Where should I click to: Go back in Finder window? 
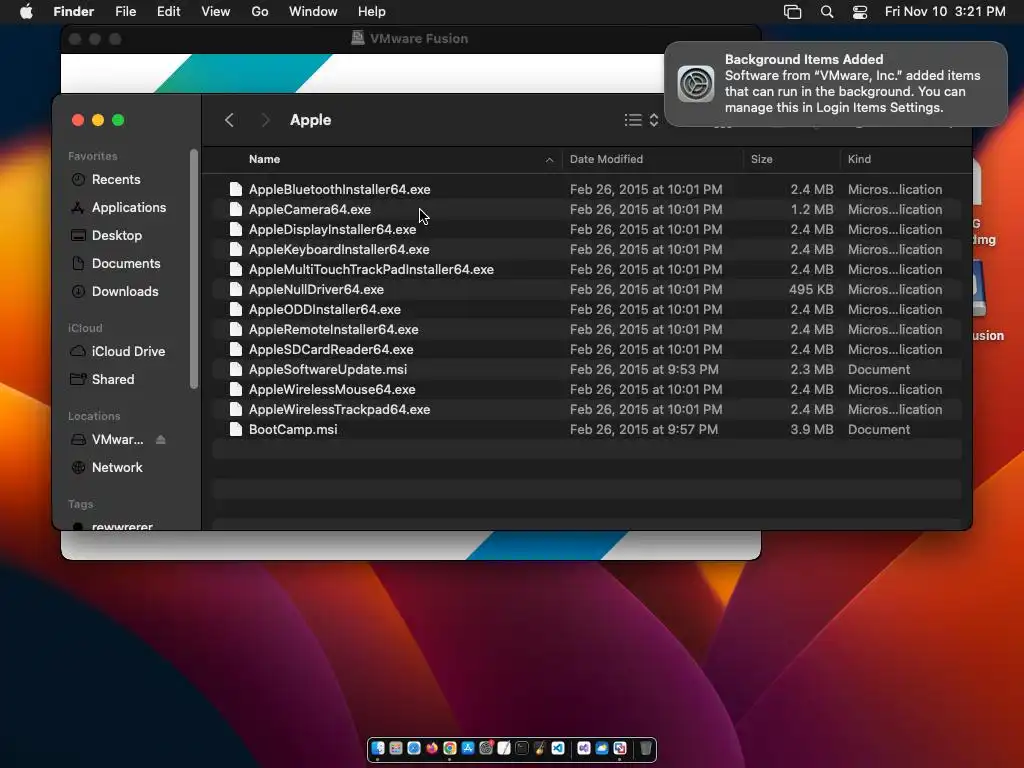229,120
